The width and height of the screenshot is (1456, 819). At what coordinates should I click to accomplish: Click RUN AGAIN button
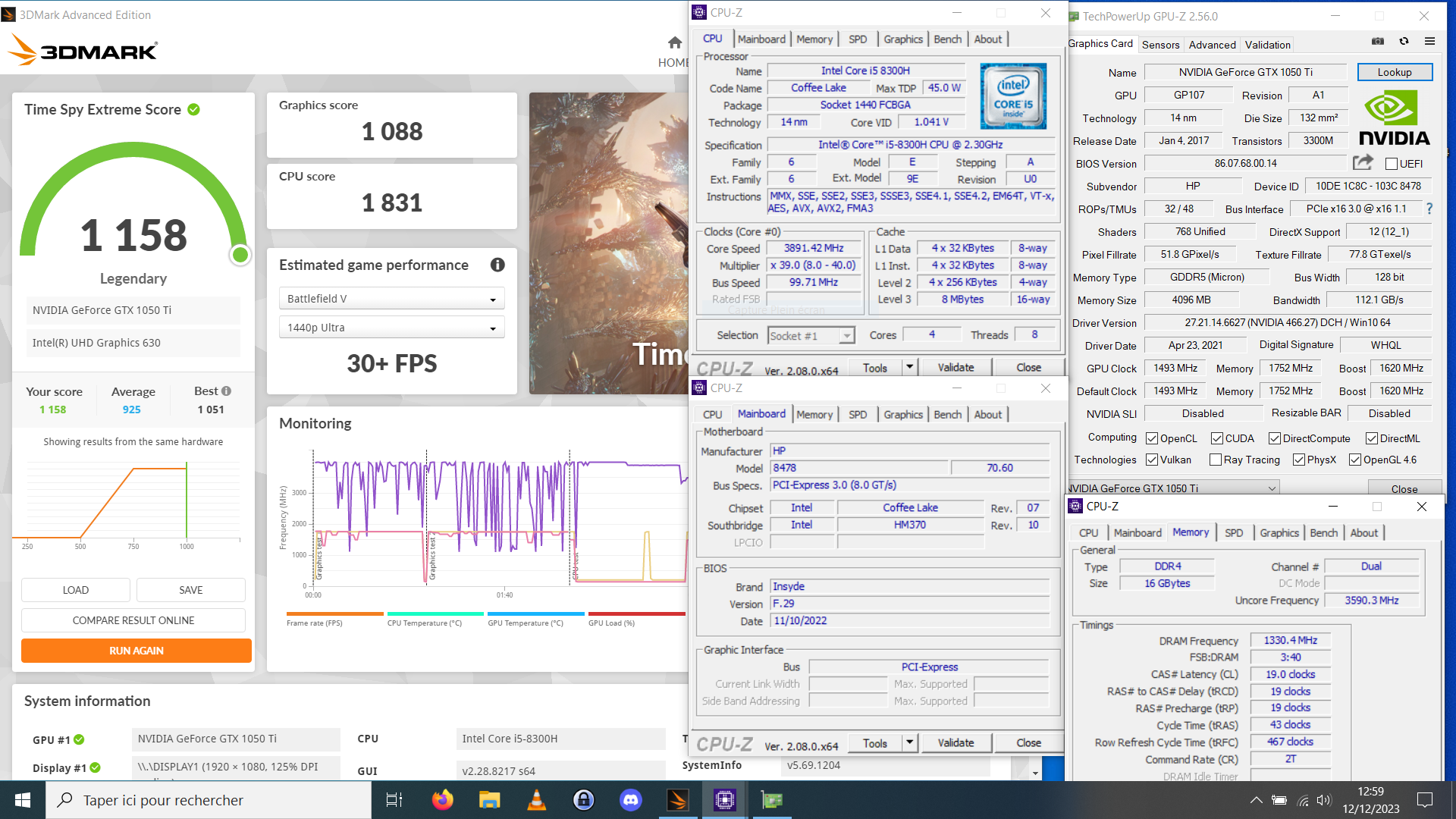[x=136, y=651]
